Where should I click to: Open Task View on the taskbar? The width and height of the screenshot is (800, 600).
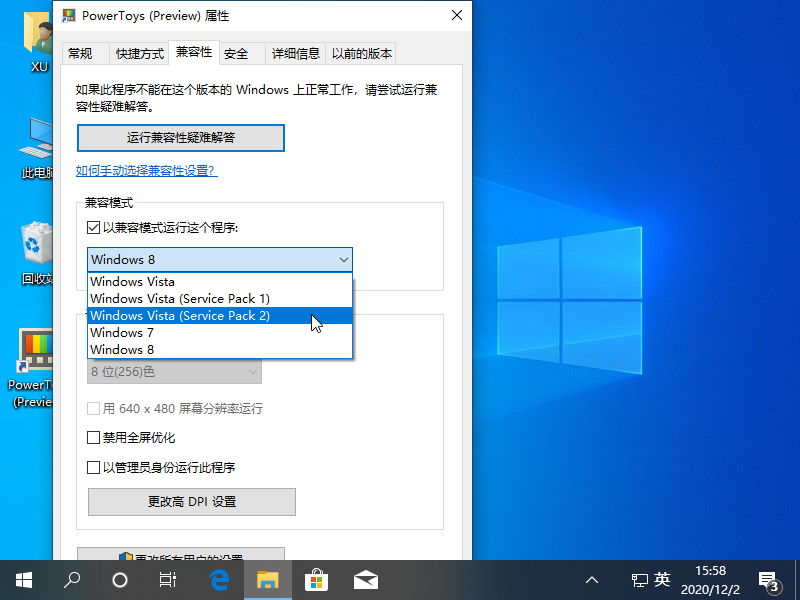pos(168,579)
